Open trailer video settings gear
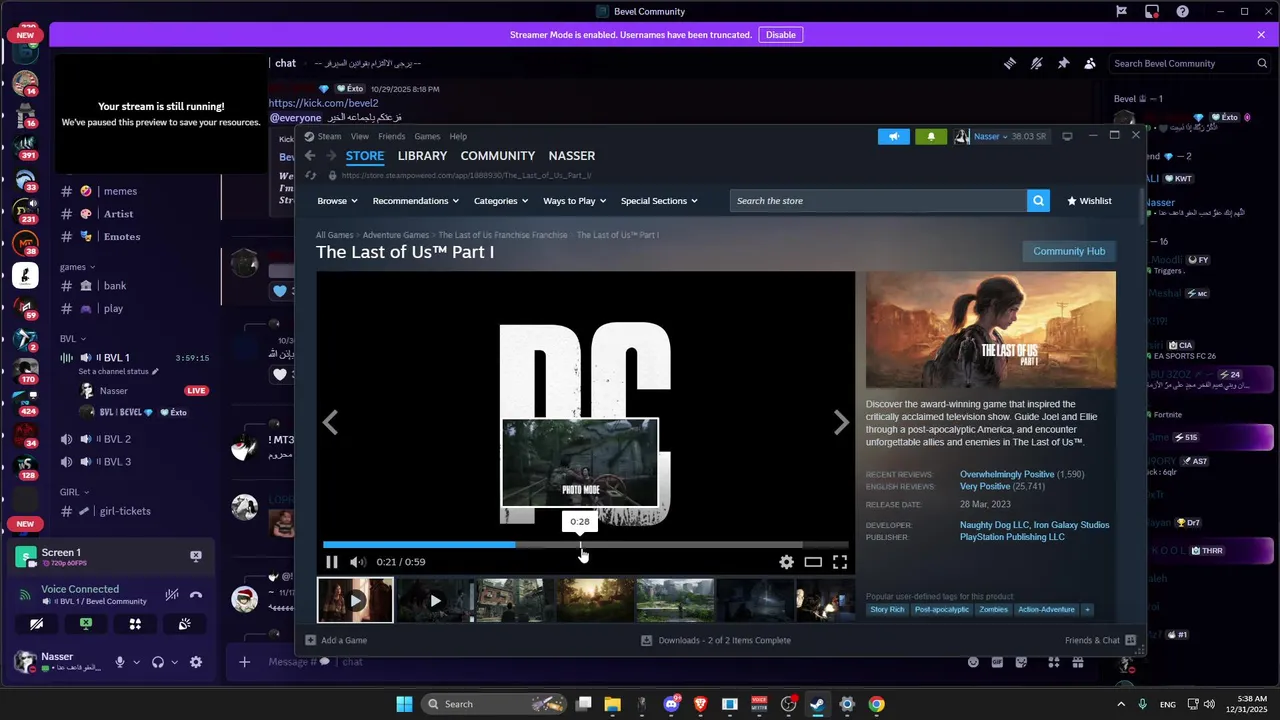1280x720 pixels. (786, 562)
